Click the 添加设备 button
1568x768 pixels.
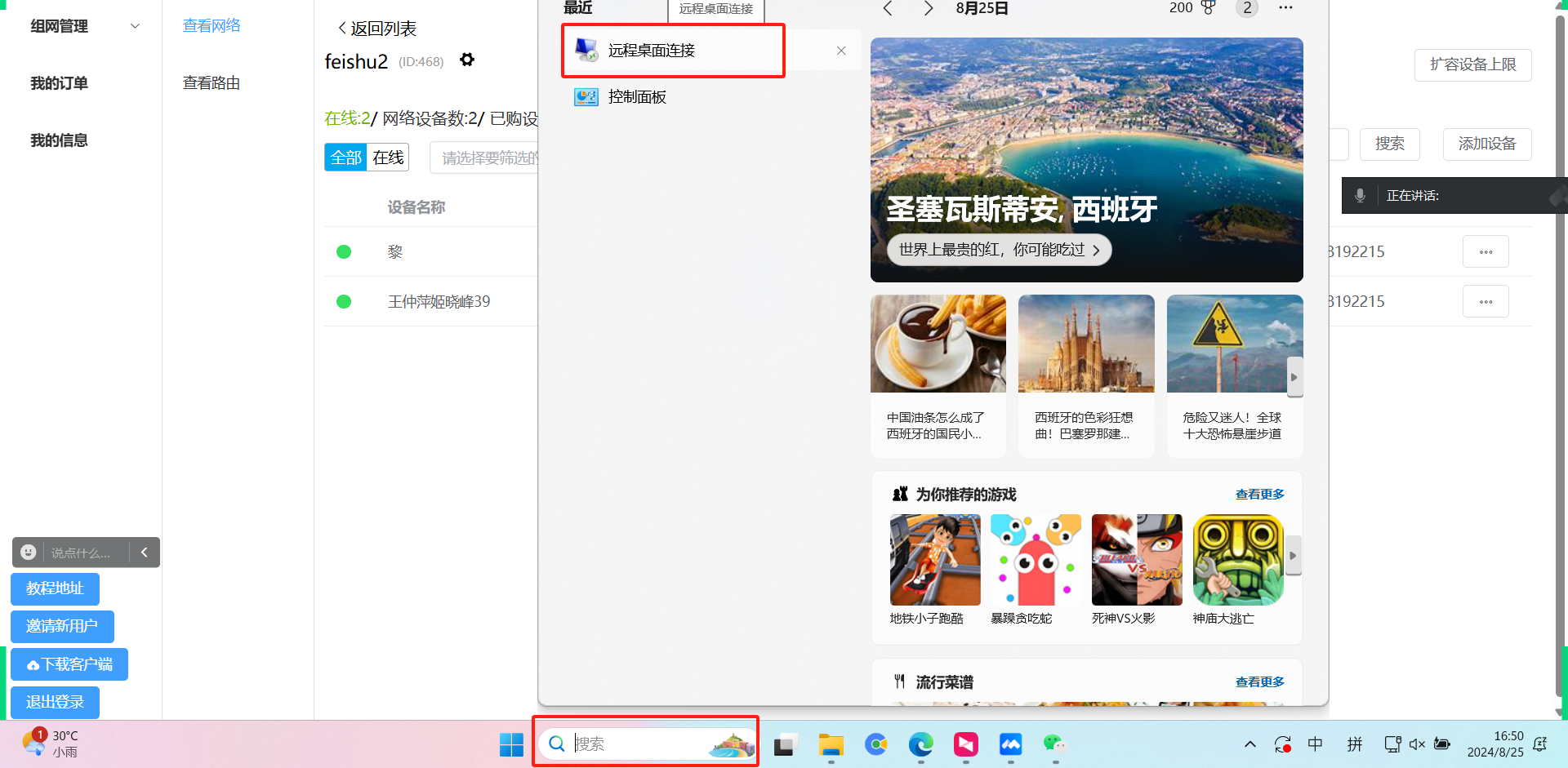point(1487,144)
